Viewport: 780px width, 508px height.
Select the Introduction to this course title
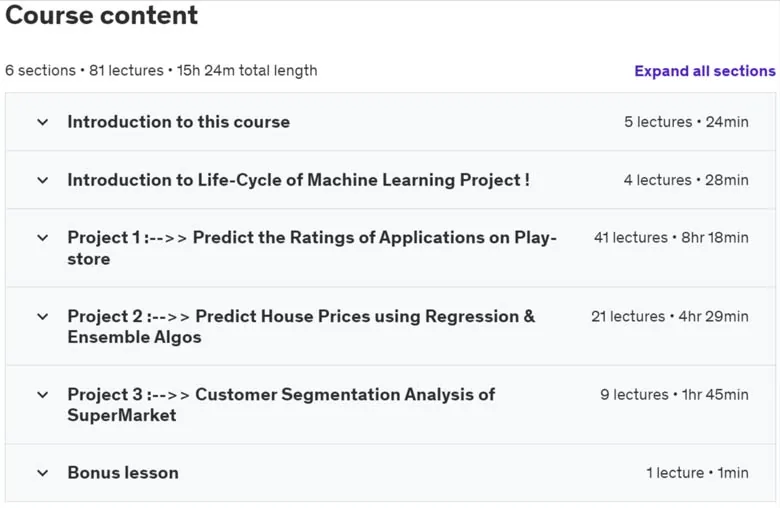179,122
